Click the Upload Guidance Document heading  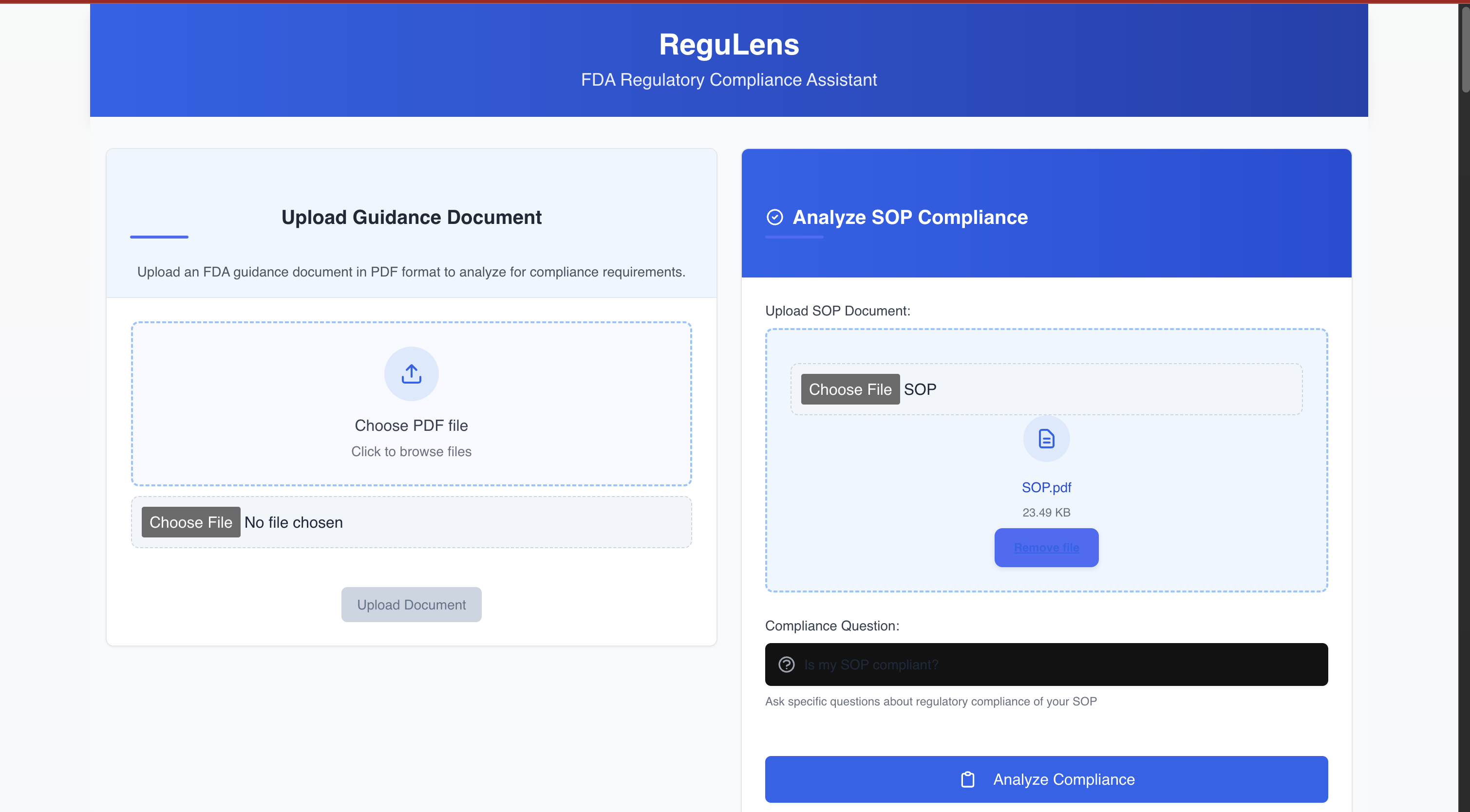click(411, 217)
